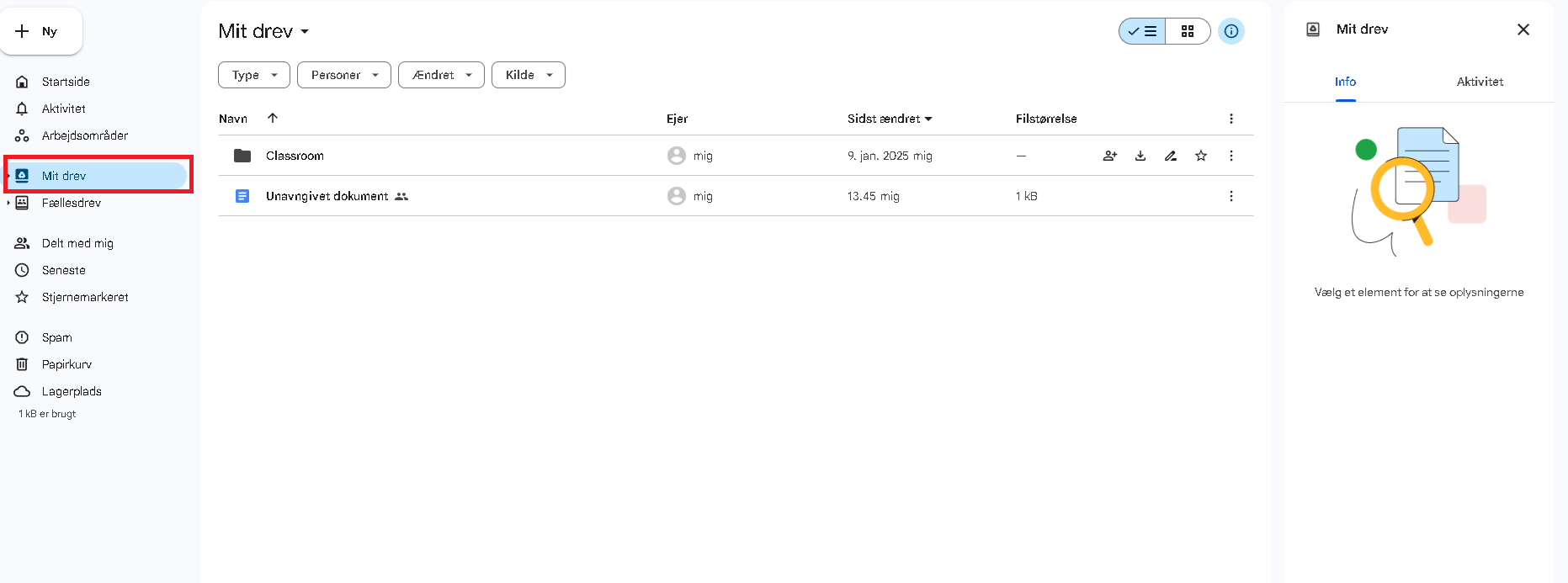Switch to the Aktivitet tab
Screen dimensions: 1568x583
tap(1479, 82)
